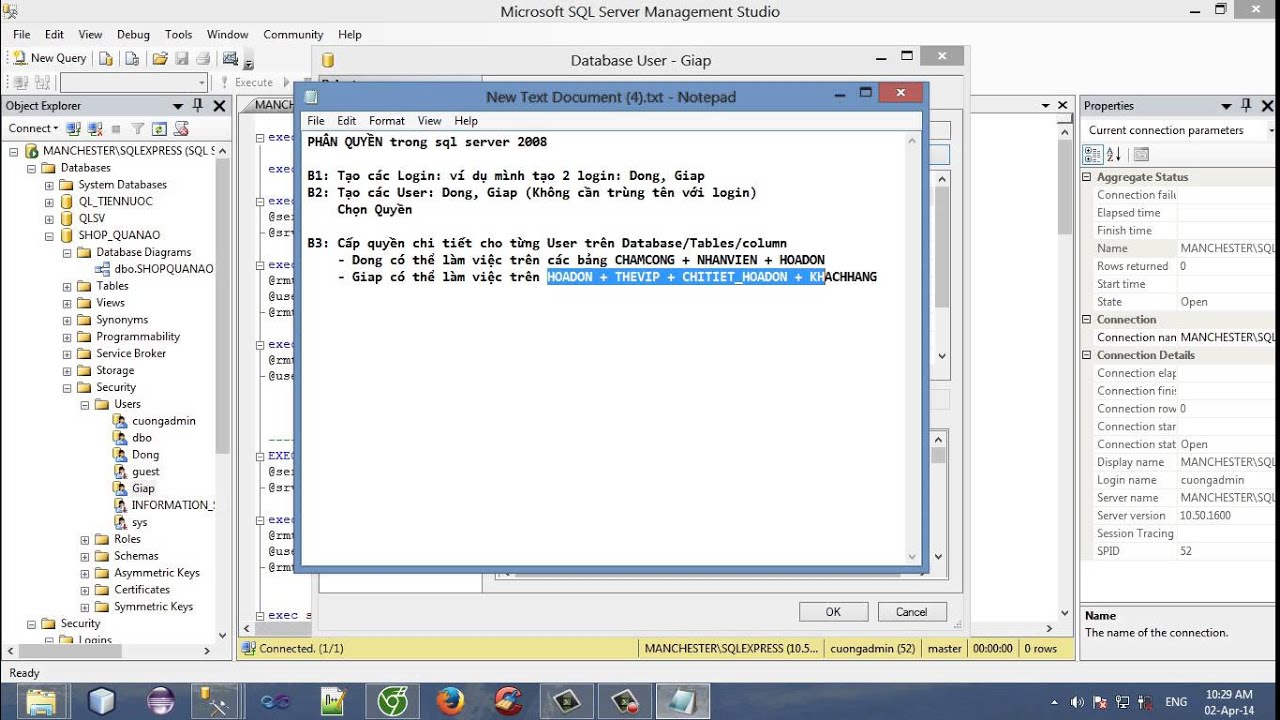Open the Notepad Edit menu
The width and height of the screenshot is (1280, 720).
pyautogui.click(x=346, y=121)
